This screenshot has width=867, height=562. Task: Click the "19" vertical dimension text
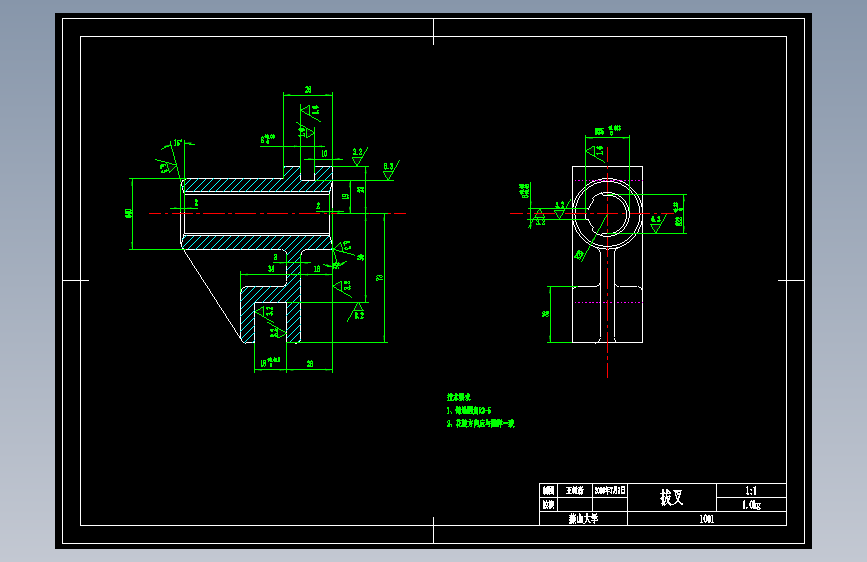[345, 196]
